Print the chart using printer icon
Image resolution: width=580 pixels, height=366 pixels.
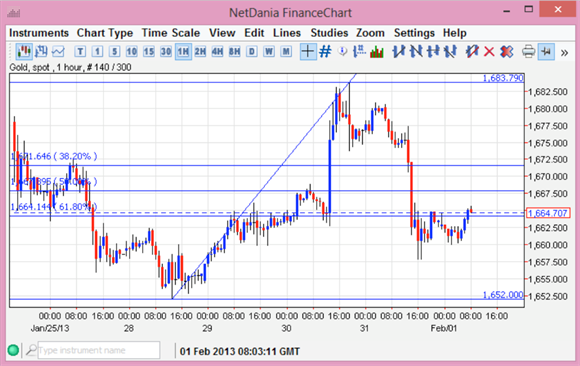point(528,51)
